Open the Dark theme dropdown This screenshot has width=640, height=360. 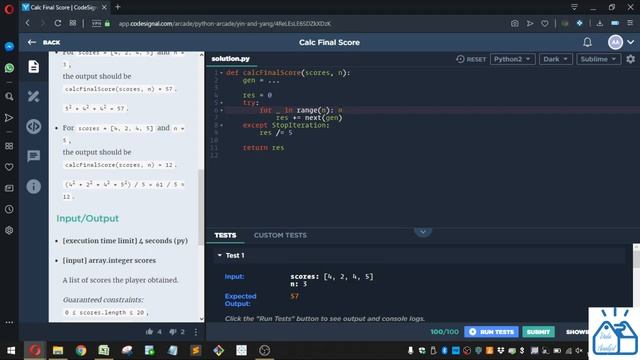tap(556, 59)
